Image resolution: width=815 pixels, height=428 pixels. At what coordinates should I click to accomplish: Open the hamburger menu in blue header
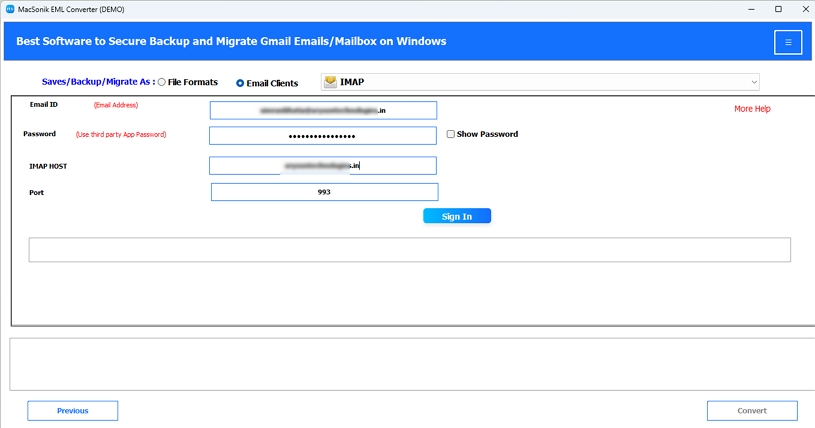[788, 42]
